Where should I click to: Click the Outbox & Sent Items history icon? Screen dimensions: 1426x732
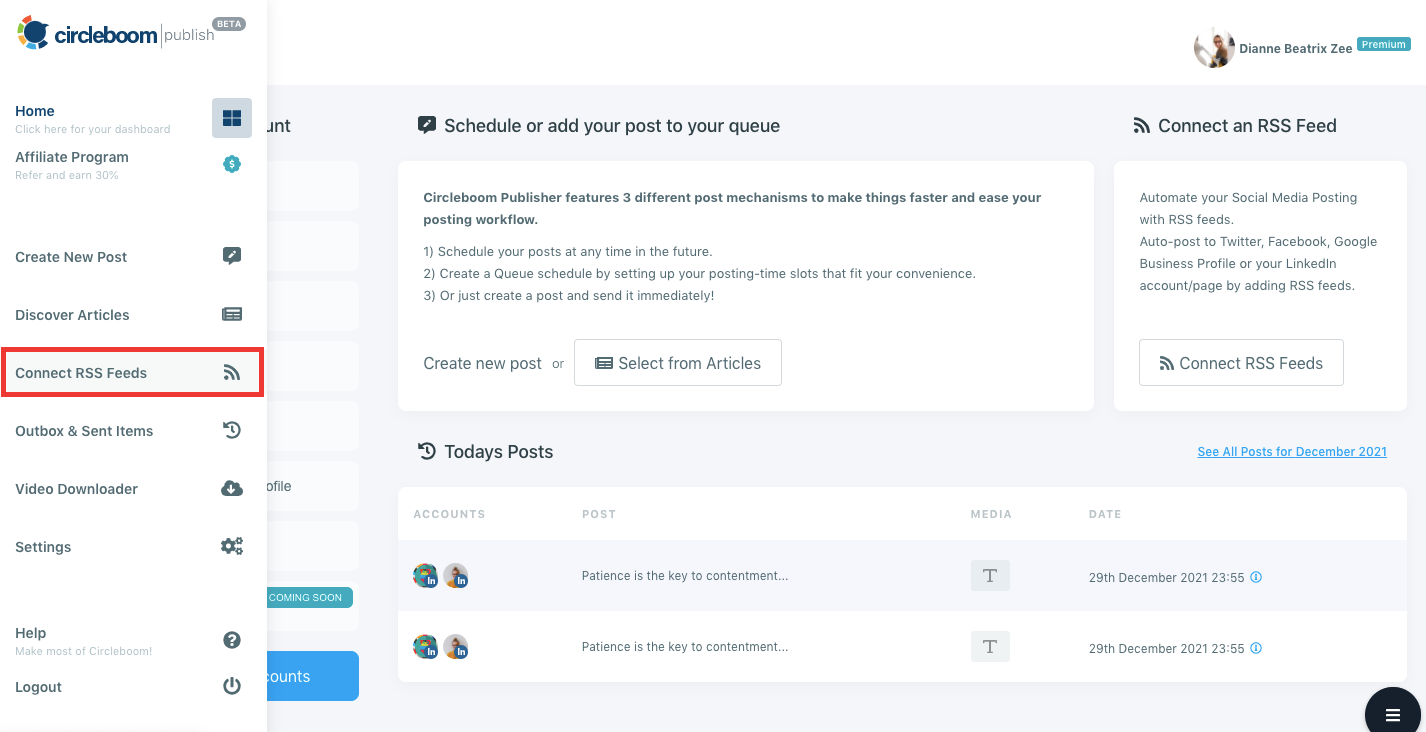click(231, 429)
